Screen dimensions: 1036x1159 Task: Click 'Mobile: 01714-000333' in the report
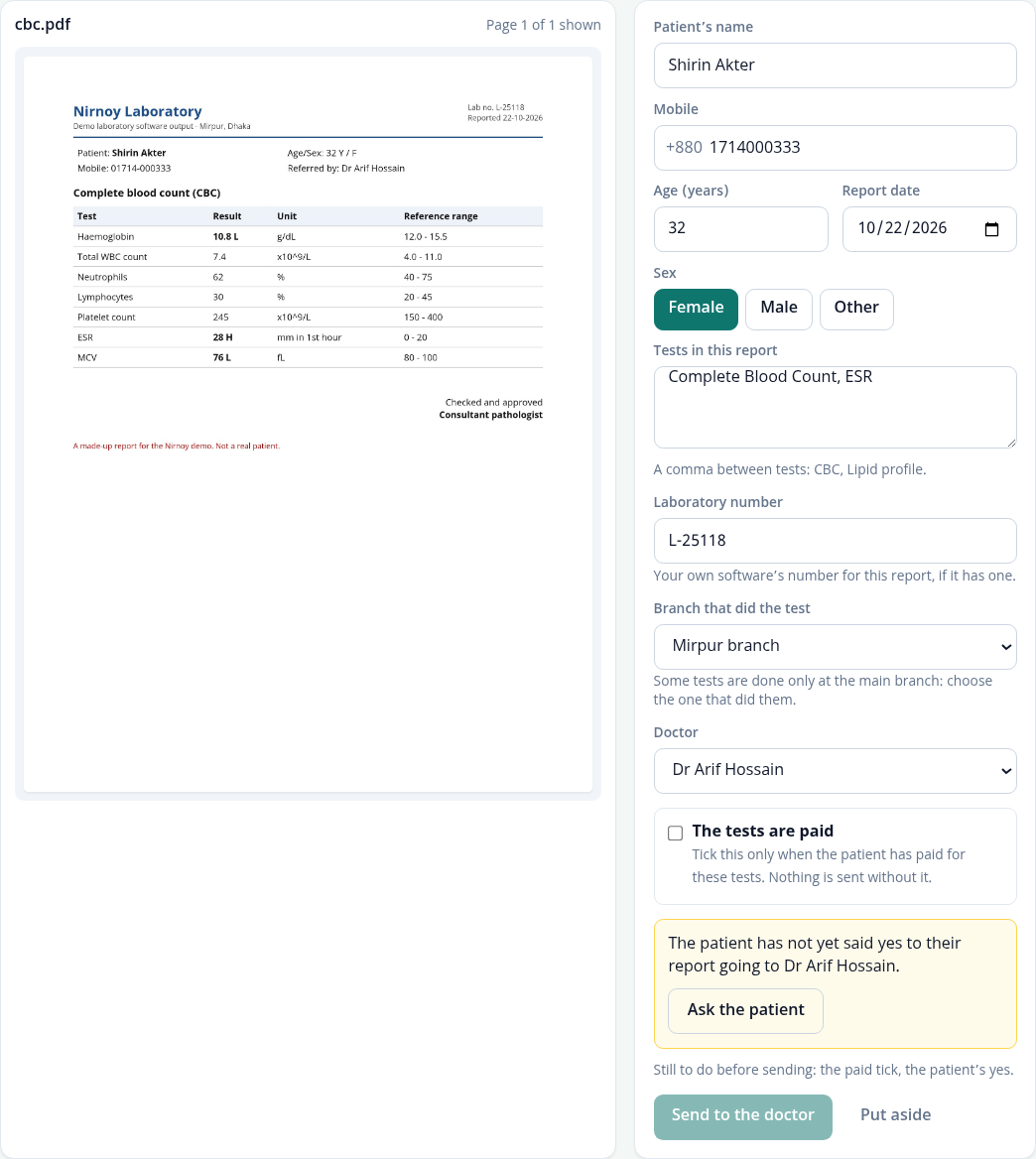[124, 169]
